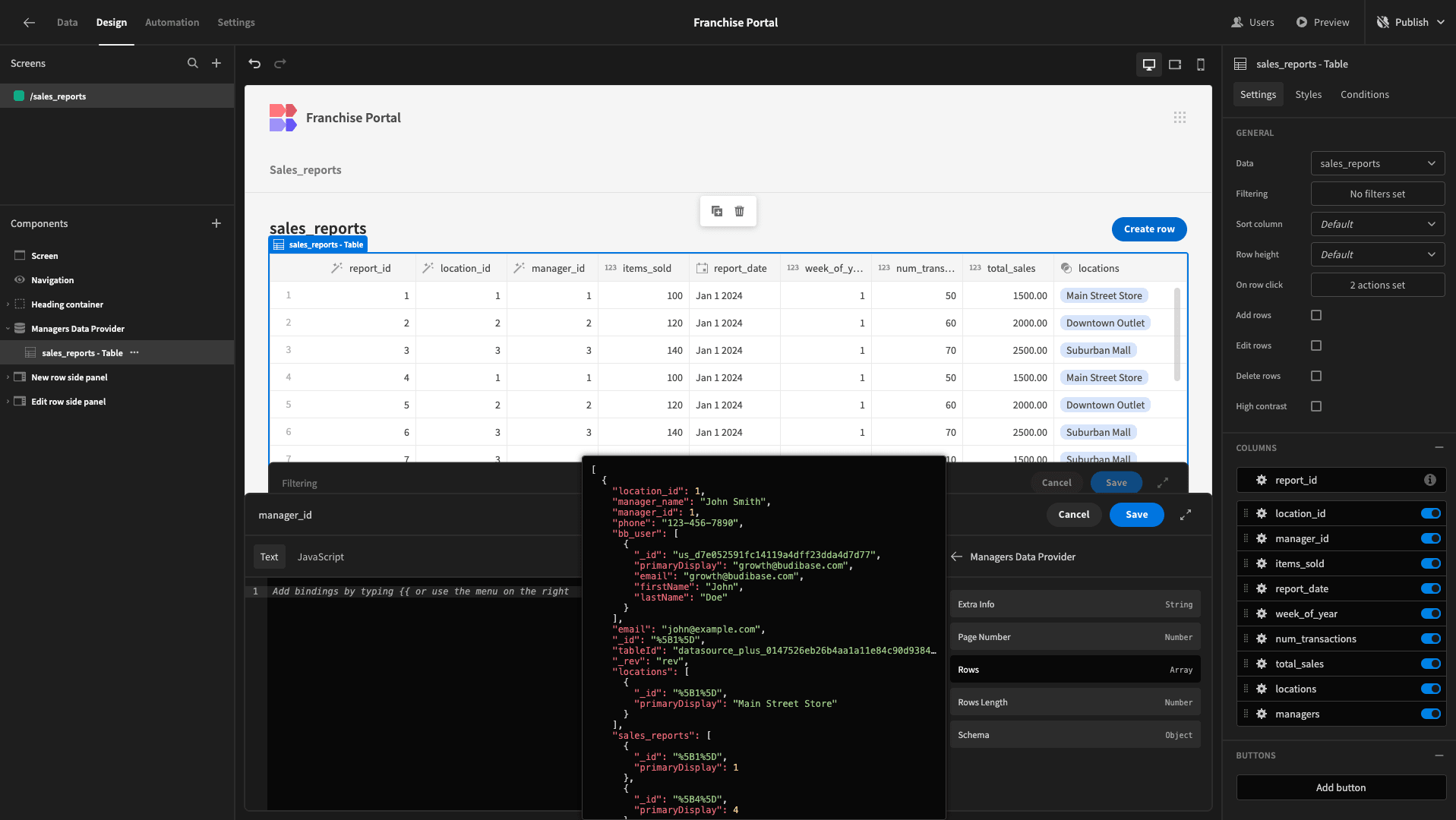Add a new component with plus icon

pyautogui.click(x=216, y=223)
